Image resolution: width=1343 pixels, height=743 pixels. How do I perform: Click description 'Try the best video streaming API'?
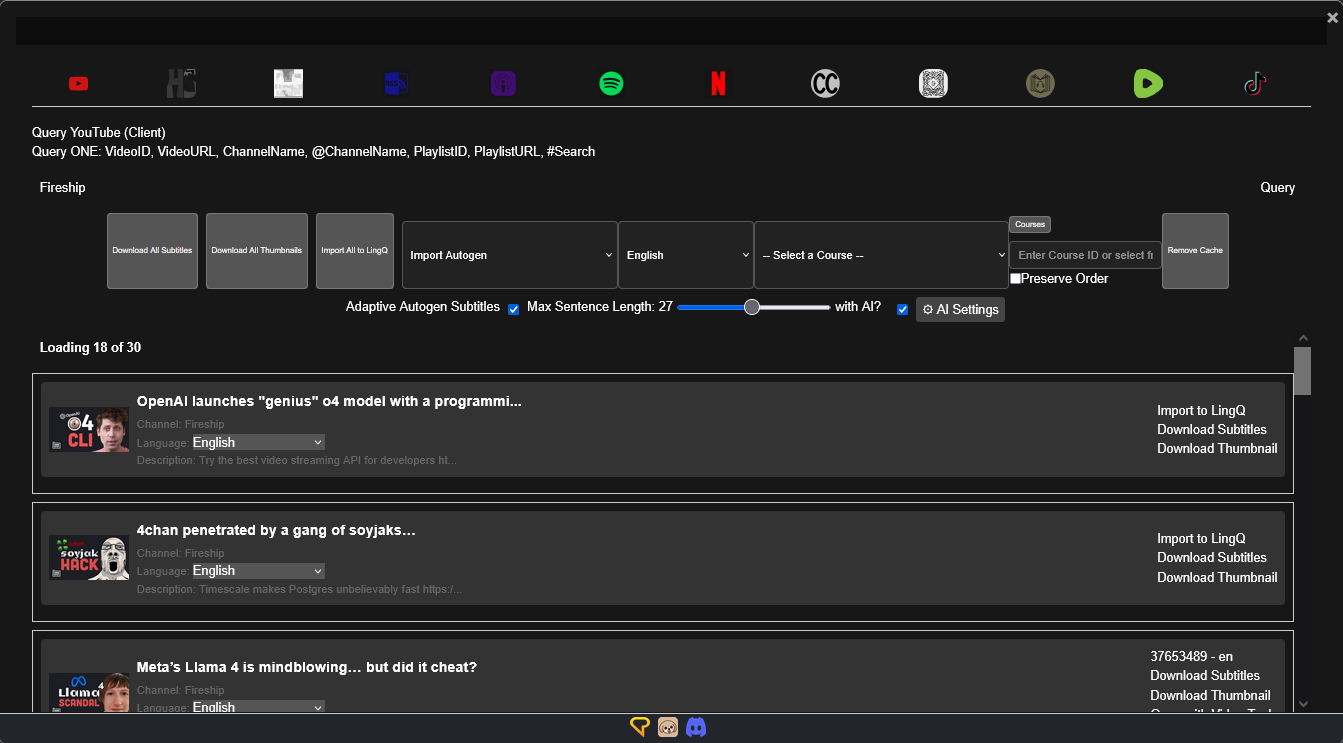297,461
